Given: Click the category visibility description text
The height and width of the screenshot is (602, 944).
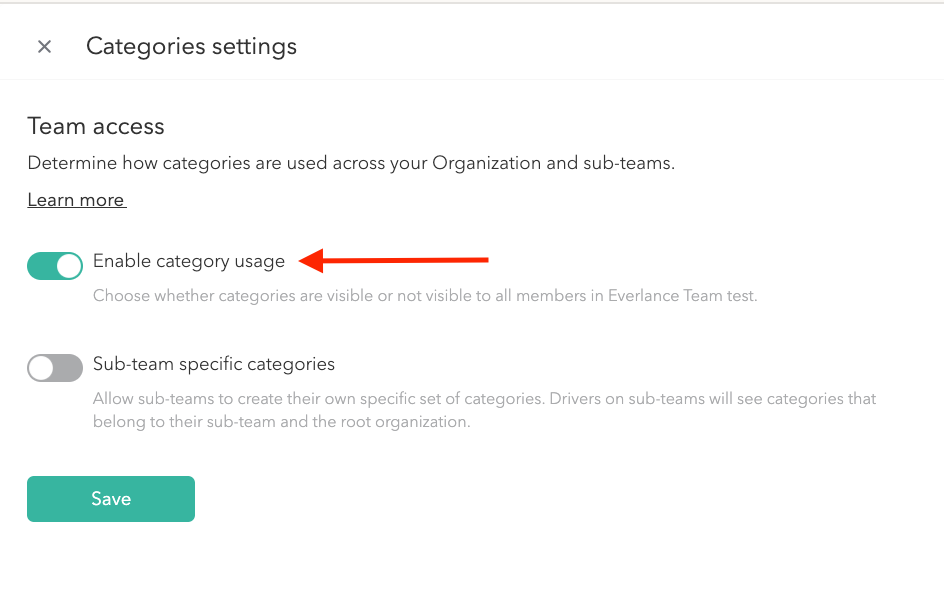Looking at the screenshot, I should [425, 296].
